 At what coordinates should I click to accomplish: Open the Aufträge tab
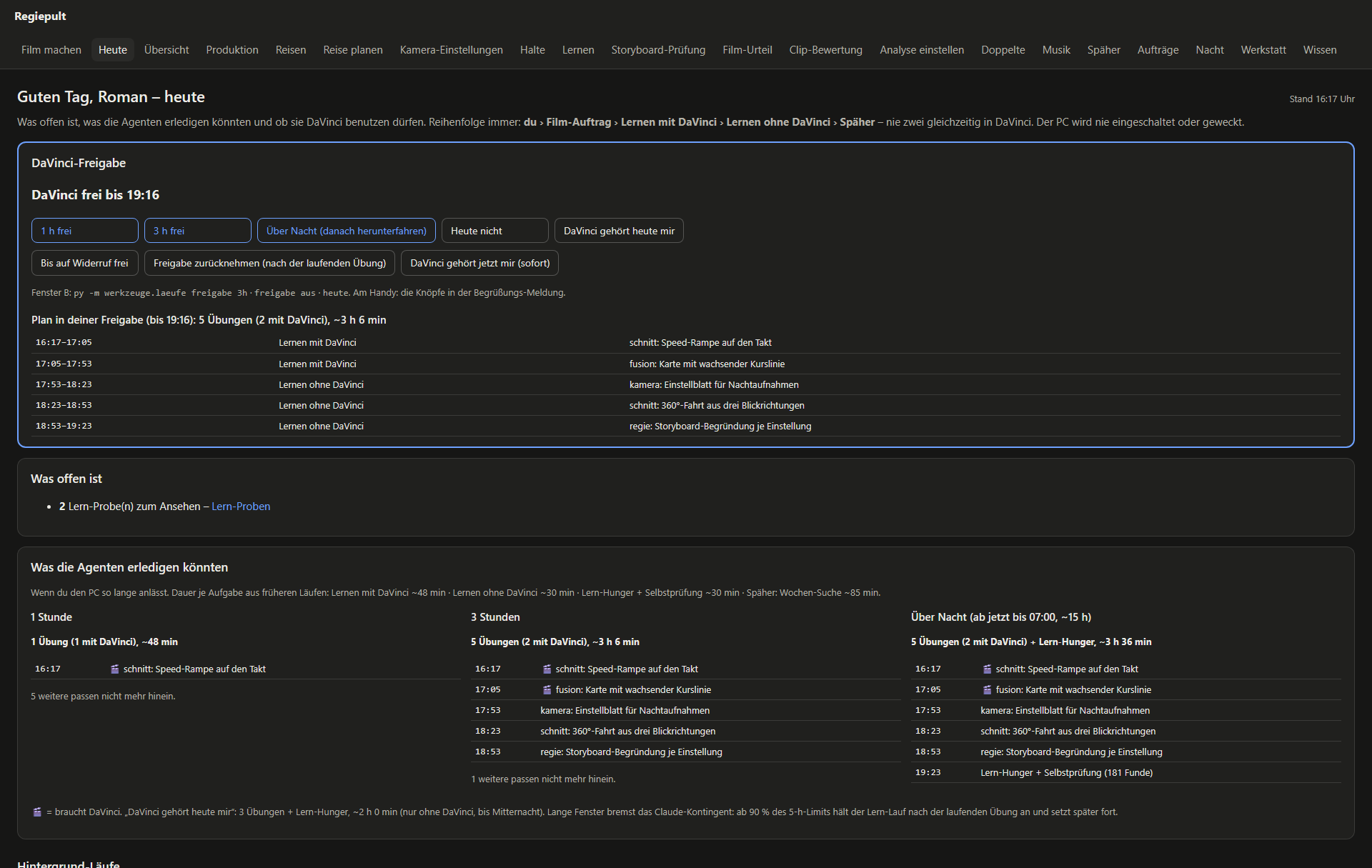[x=1158, y=50]
